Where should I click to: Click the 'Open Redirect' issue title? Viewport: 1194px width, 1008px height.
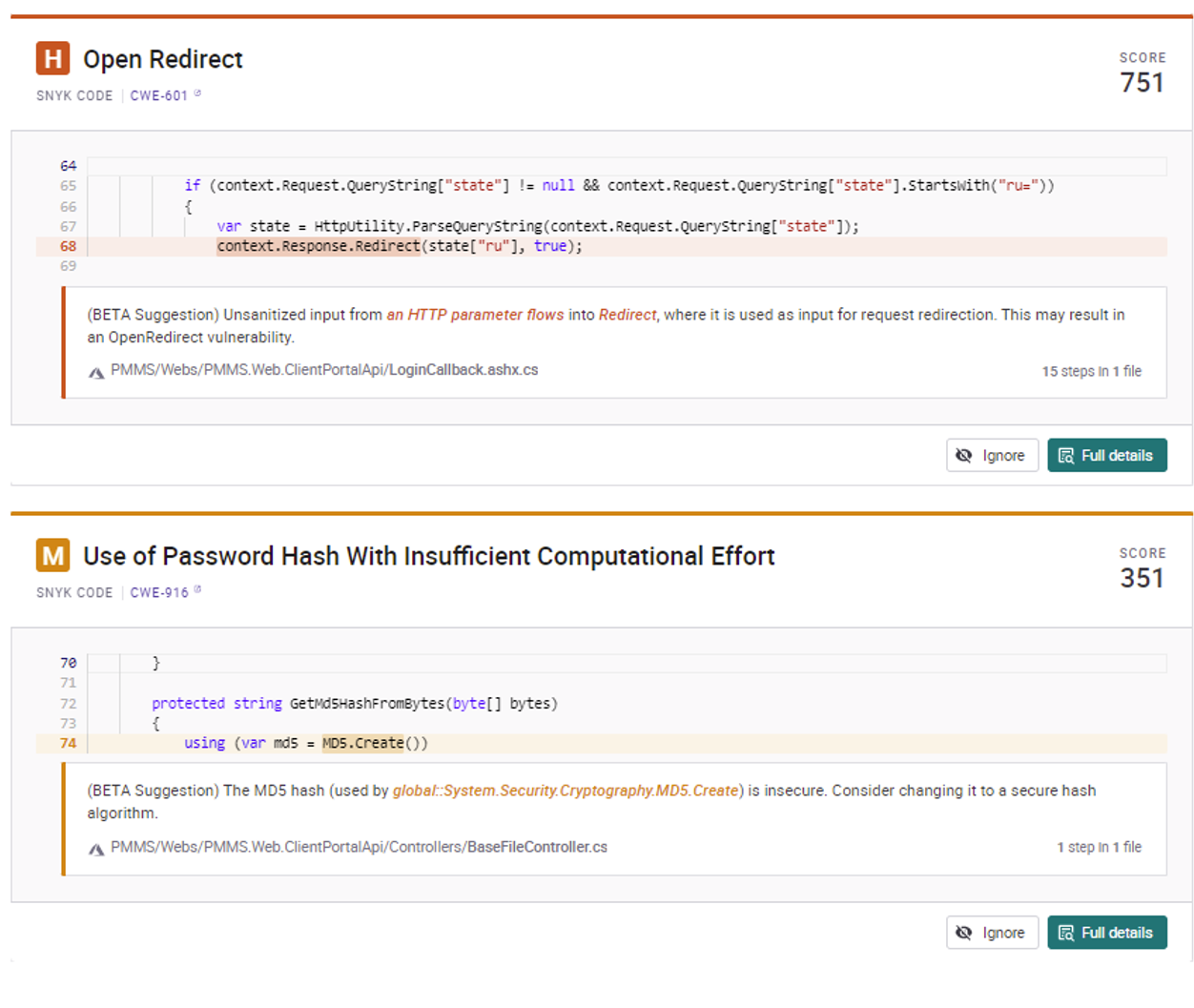(x=163, y=59)
